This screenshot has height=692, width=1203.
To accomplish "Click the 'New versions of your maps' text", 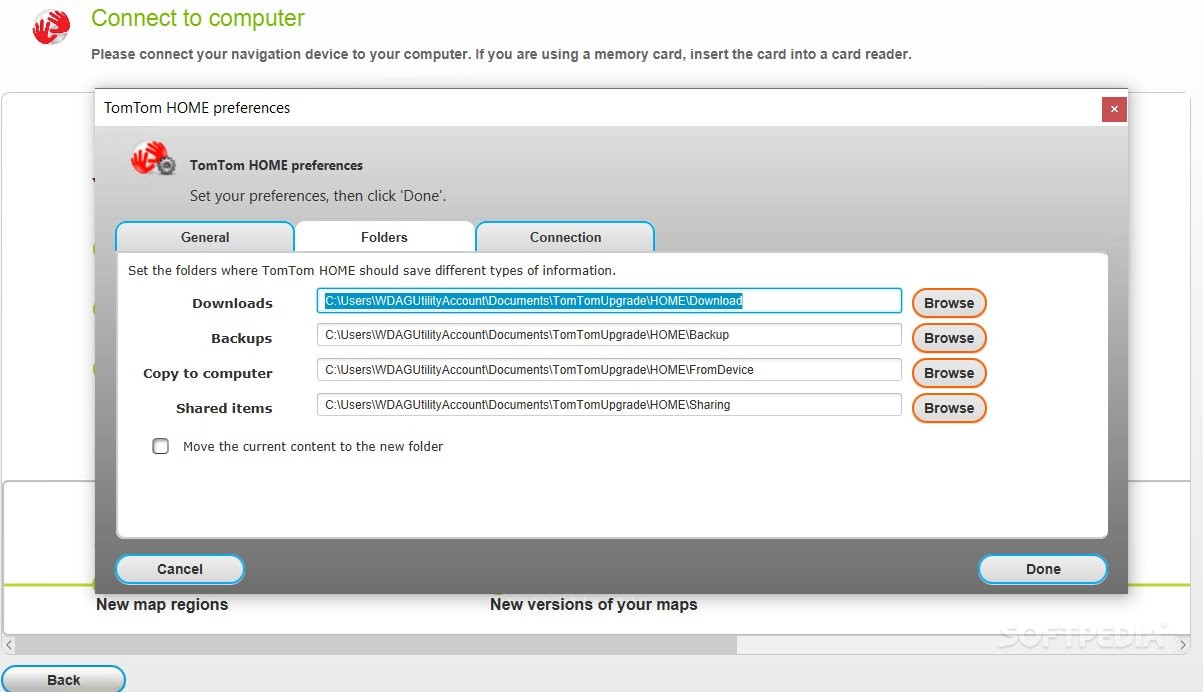I will pyautogui.click(x=593, y=604).
